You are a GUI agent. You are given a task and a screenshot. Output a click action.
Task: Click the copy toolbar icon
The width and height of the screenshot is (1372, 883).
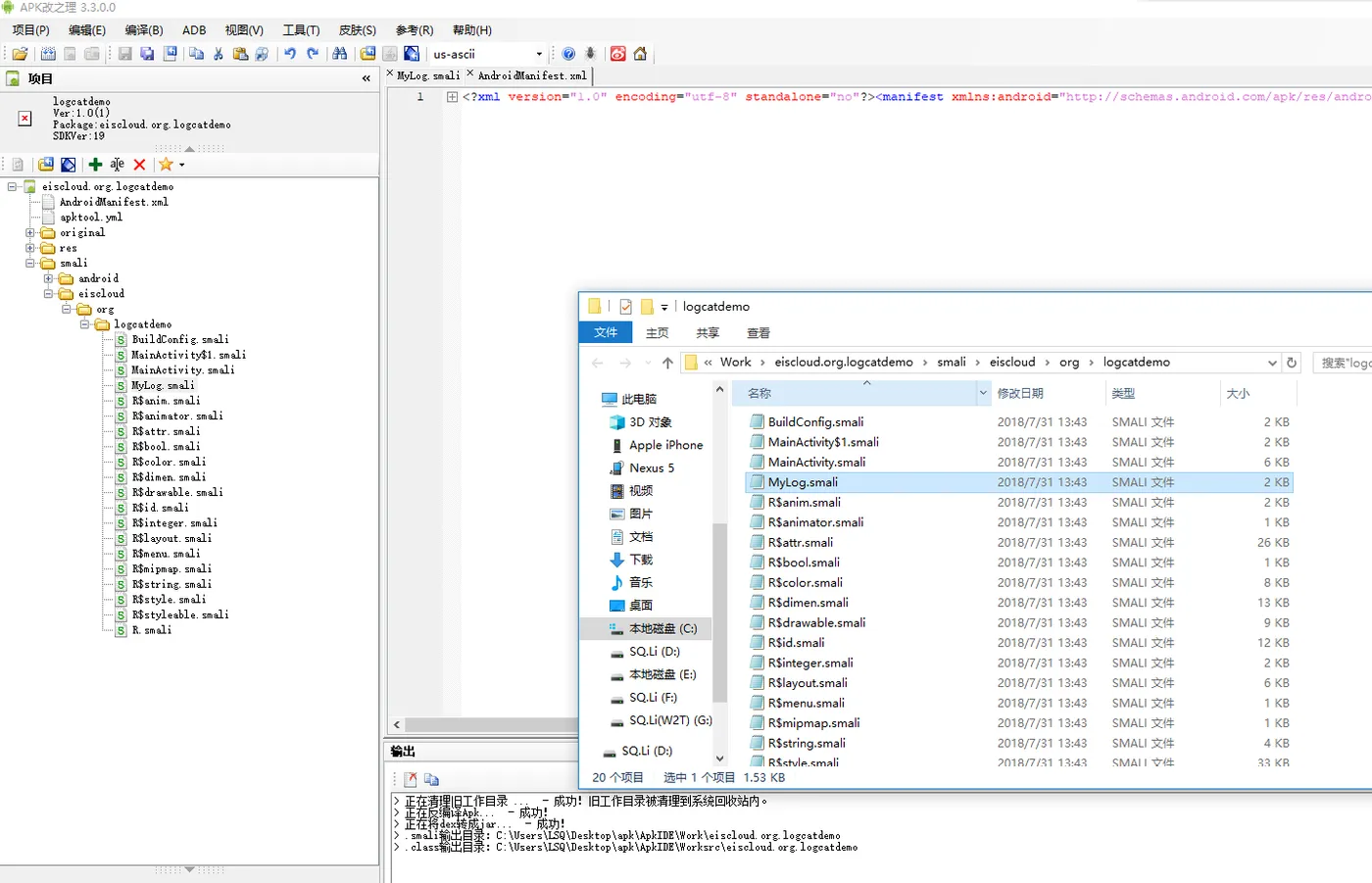[x=196, y=54]
